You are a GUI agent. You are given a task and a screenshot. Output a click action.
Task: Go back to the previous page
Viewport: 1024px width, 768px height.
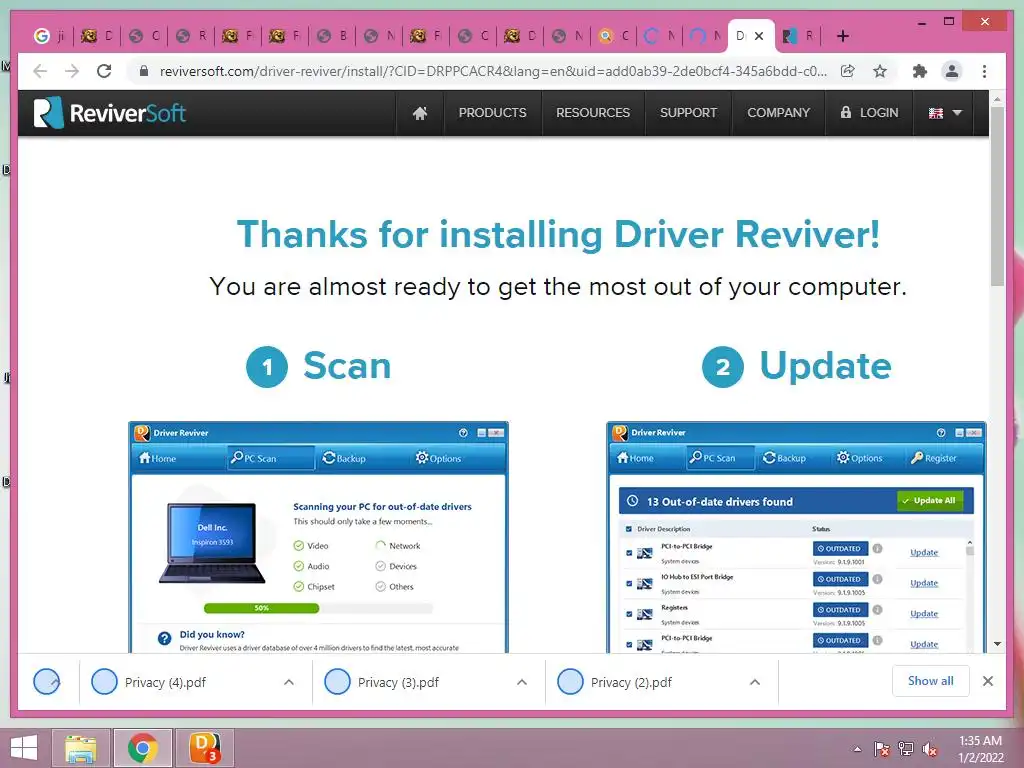40,71
